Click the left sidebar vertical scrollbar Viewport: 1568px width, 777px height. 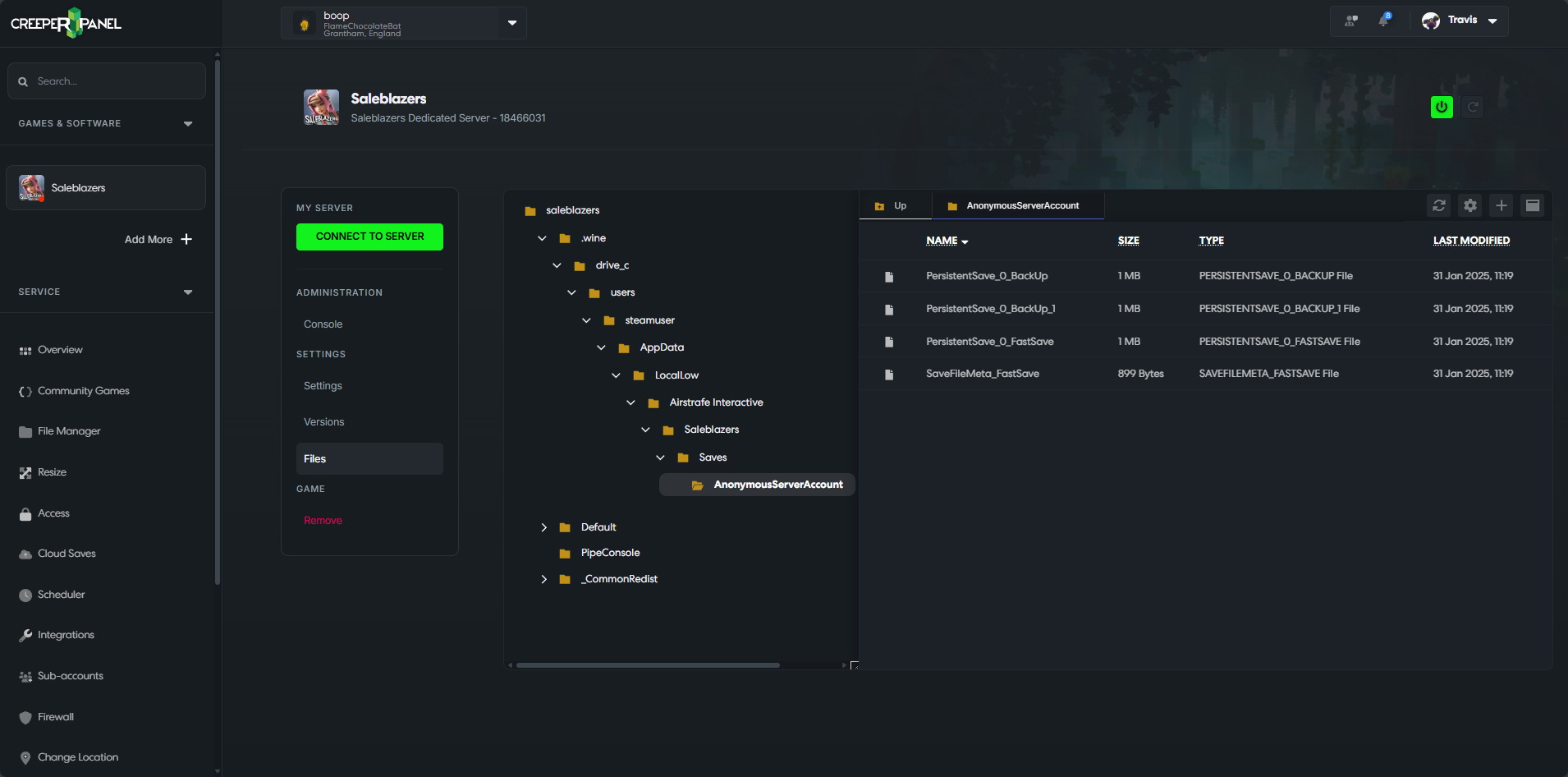(x=218, y=320)
